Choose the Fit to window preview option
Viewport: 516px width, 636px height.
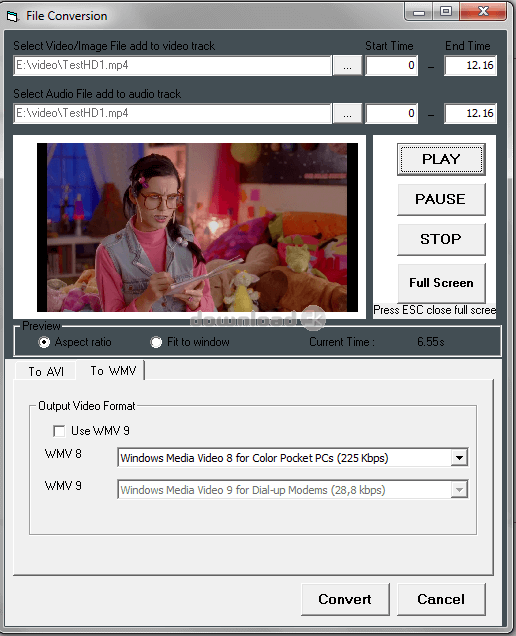point(156,342)
